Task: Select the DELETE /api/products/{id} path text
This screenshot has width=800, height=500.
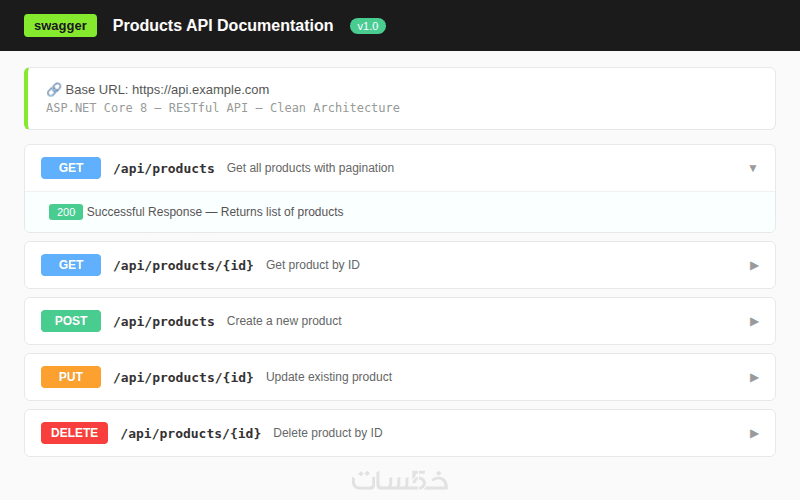Action: click(x=191, y=433)
